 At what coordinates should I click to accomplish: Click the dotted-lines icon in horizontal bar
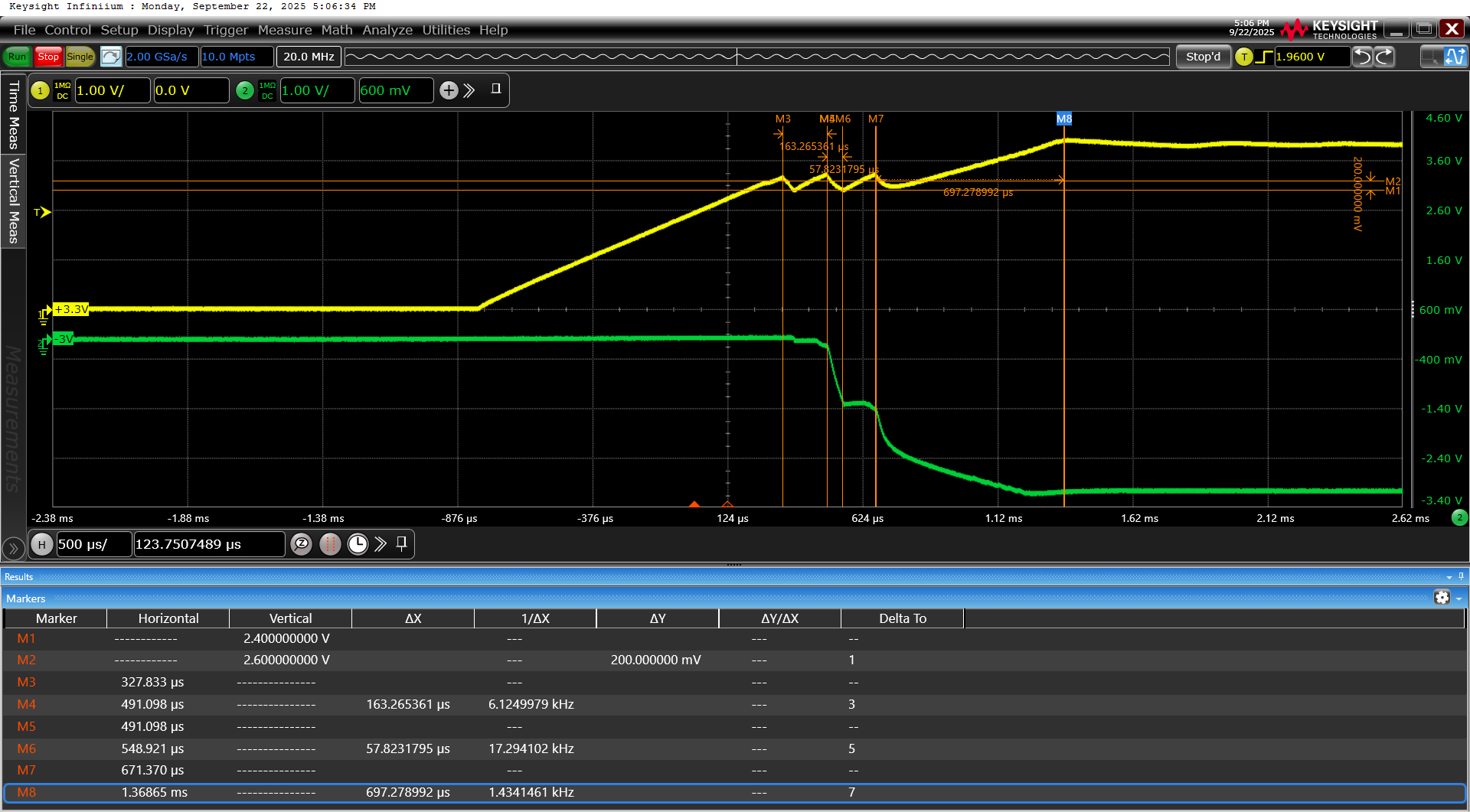[x=330, y=544]
